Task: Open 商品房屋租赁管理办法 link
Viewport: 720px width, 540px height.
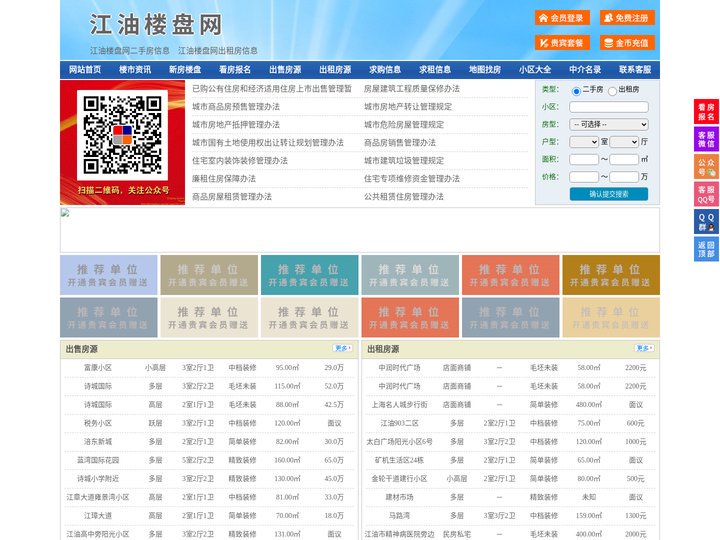Action: tap(232, 197)
